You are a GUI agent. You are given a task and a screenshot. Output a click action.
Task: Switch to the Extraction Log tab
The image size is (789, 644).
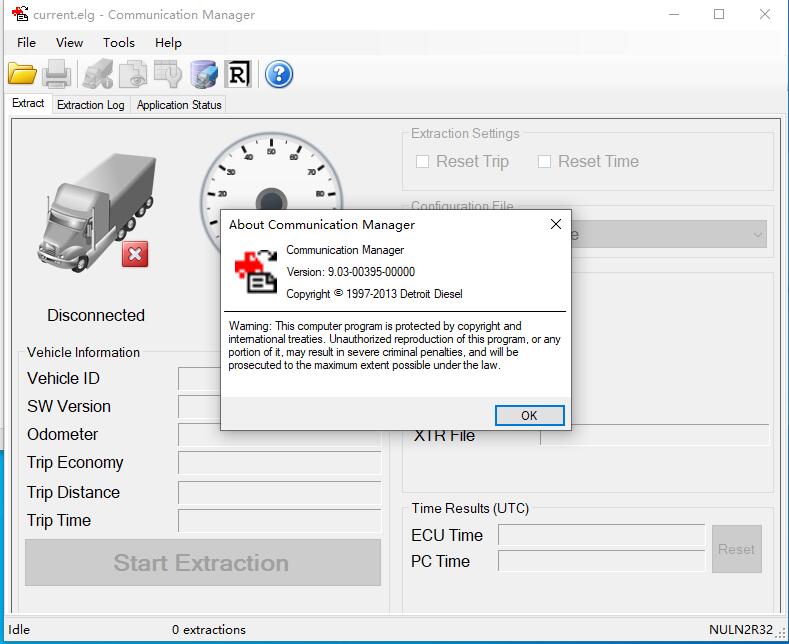[91, 105]
